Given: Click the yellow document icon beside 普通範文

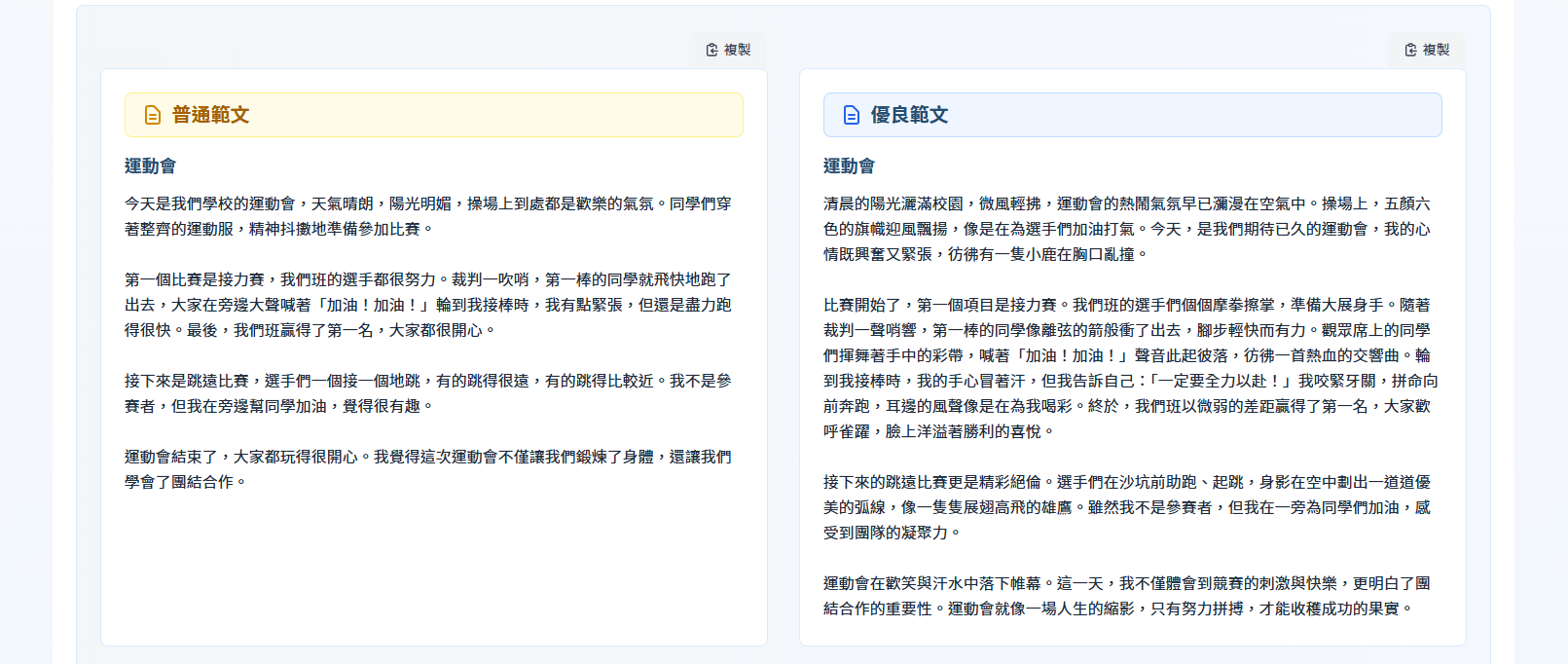Looking at the screenshot, I should click(153, 115).
